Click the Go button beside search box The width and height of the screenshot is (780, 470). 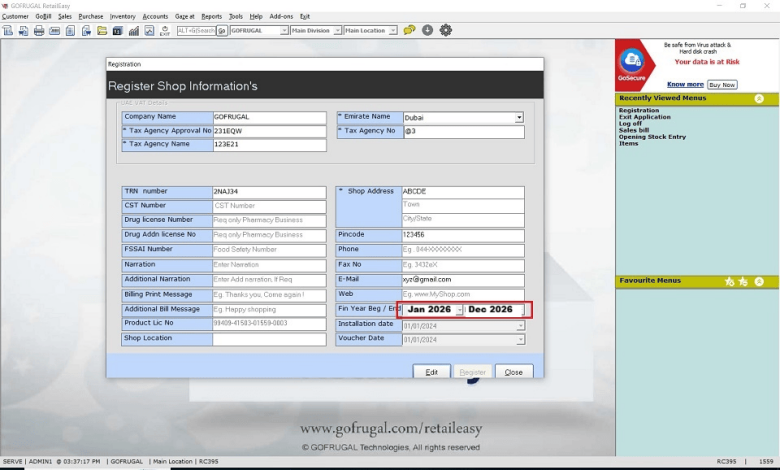click(x=222, y=31)
